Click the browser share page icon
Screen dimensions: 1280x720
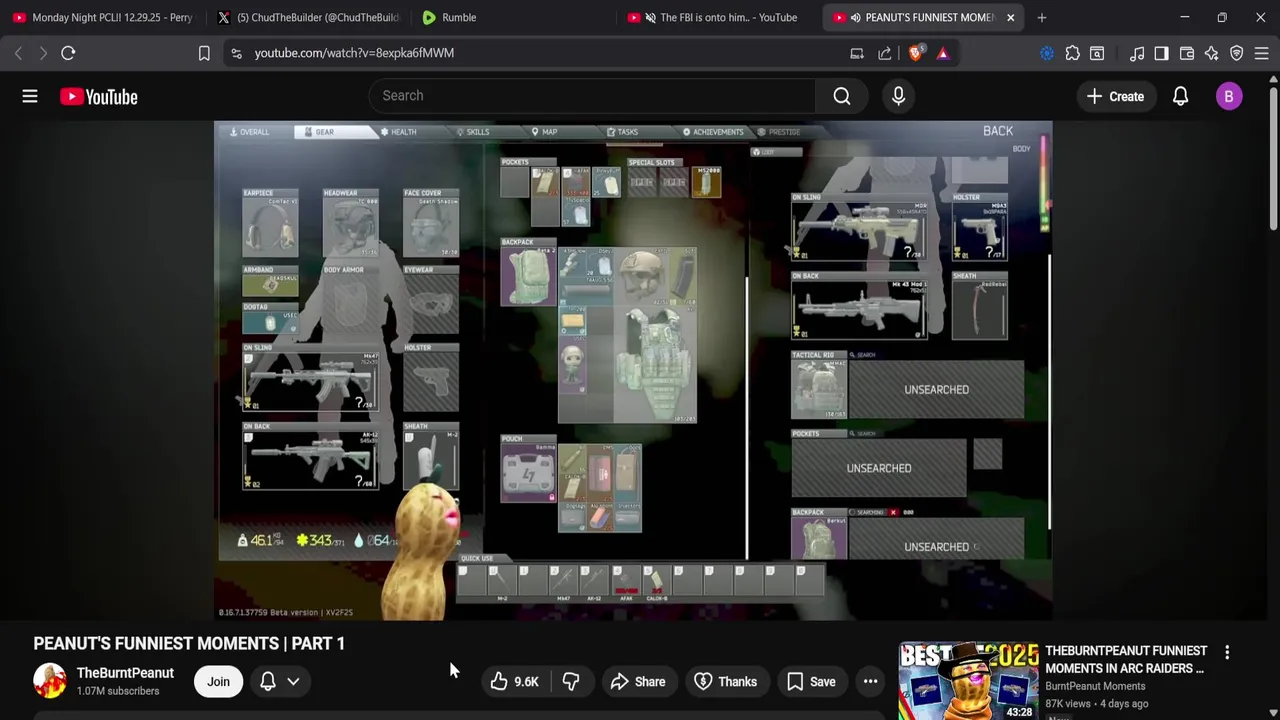click(885, 53)
